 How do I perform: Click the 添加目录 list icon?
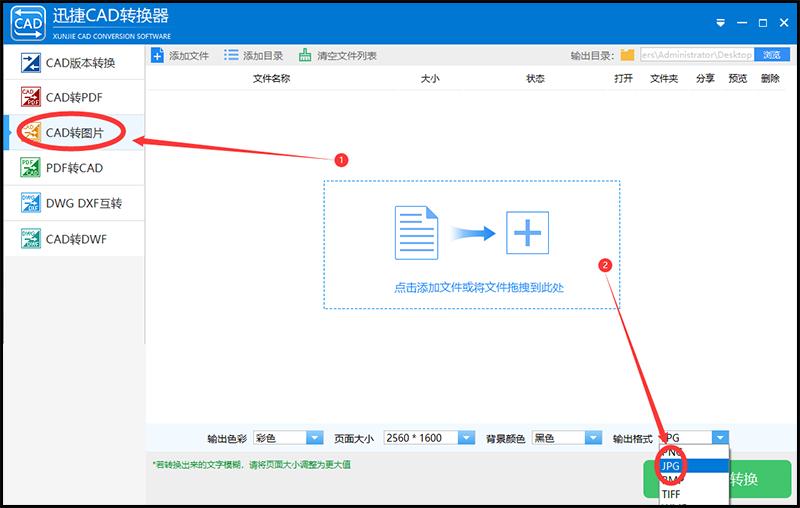(x=231, y=55)
